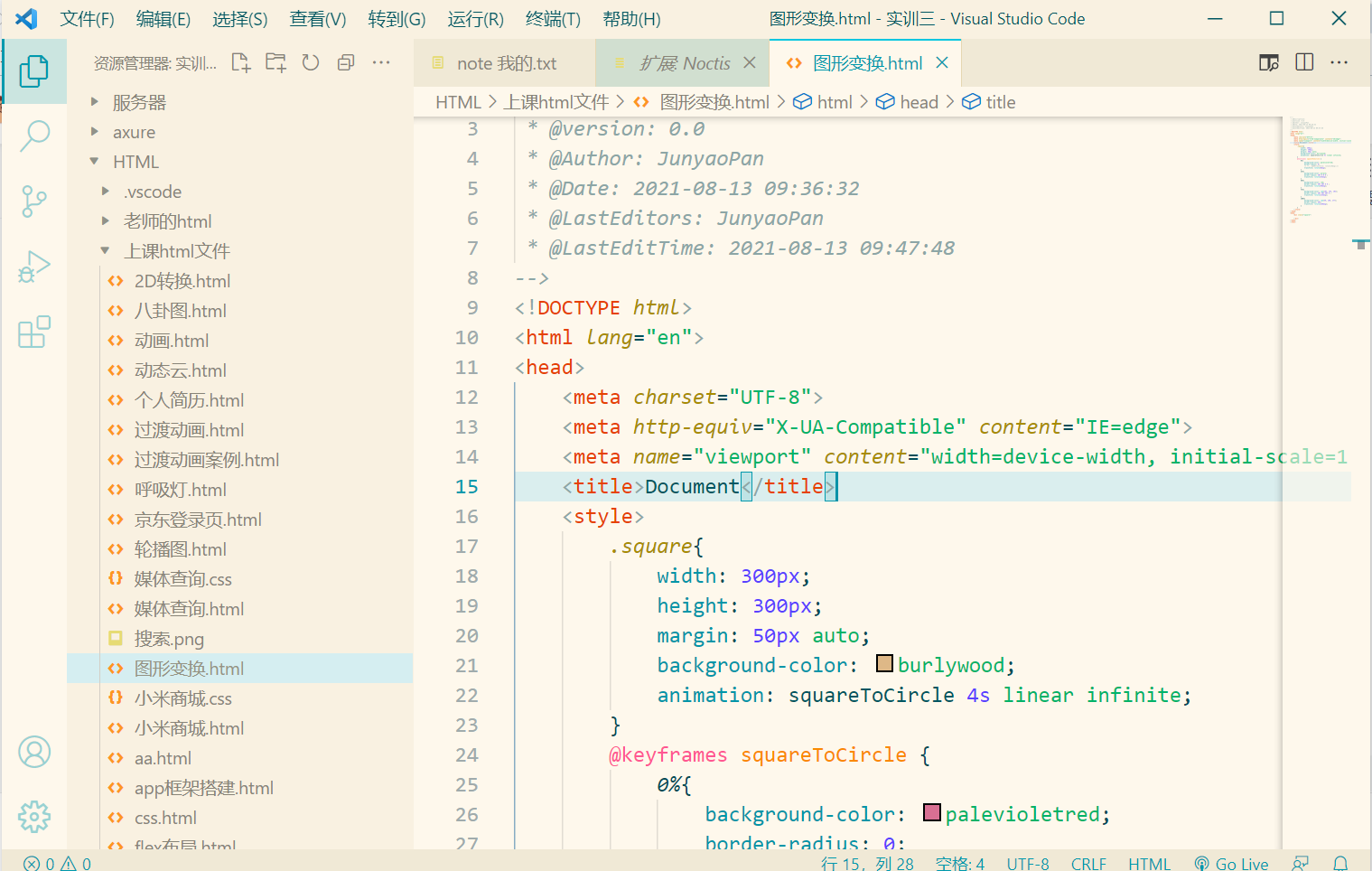Open 京东登录页.html in explorer
This screenshot has height=871, width=1372.
[x=239, y=520]
